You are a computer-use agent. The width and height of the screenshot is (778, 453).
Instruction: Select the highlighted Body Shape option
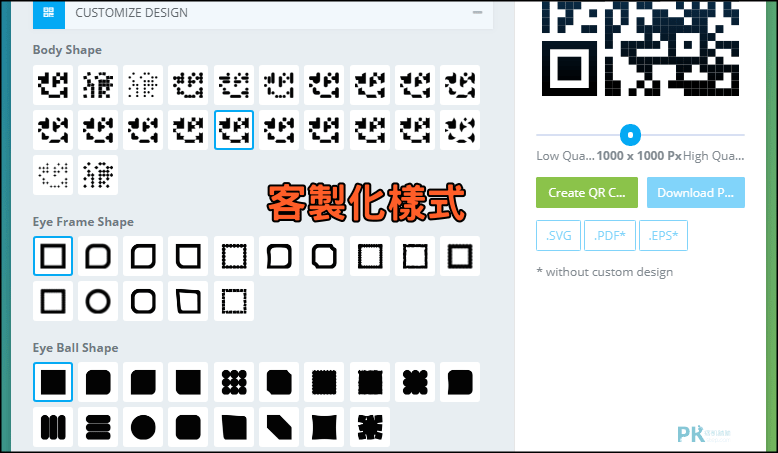click(x=234, y=130)
